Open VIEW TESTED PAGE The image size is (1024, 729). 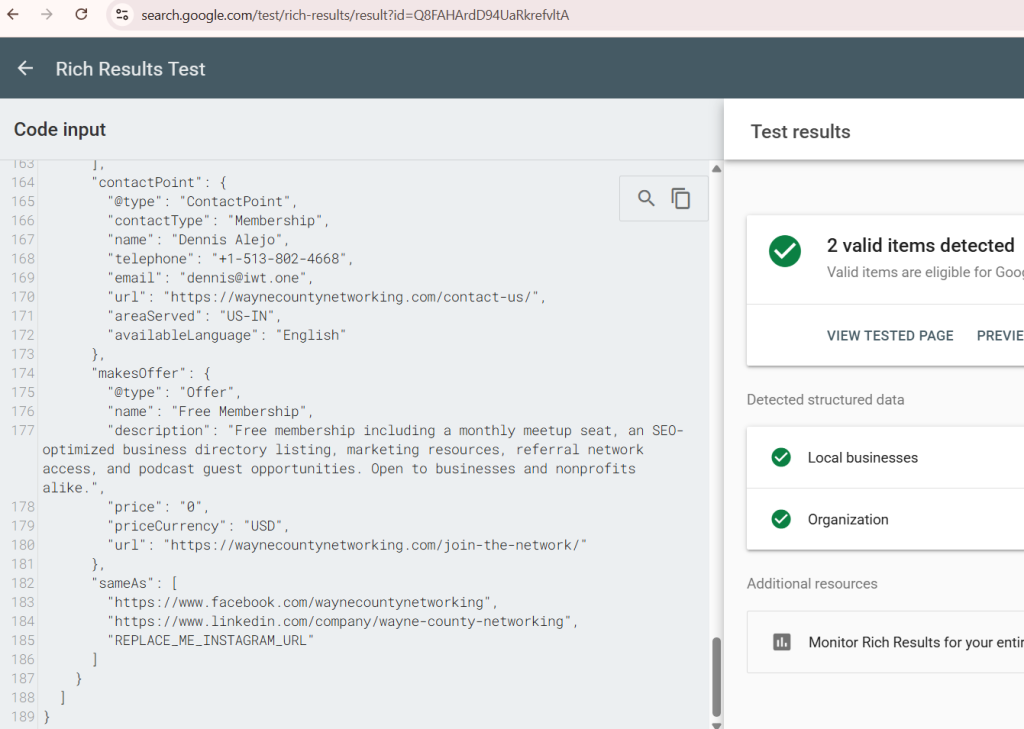click(x=889, y=336)
